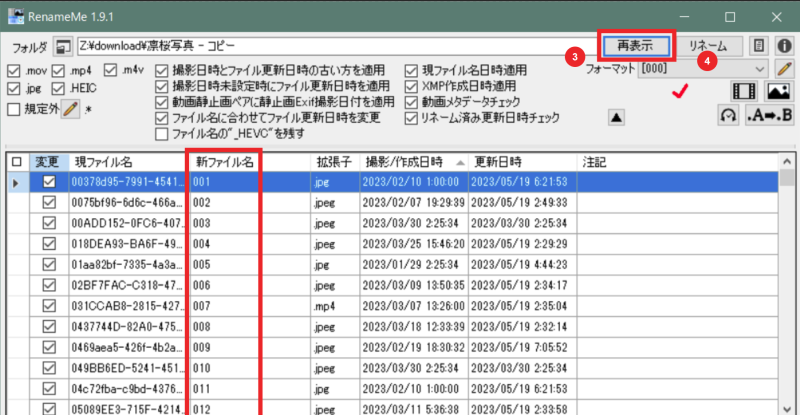
Task: Sort by 拡張子 column header
Action: tap(335, 162)
